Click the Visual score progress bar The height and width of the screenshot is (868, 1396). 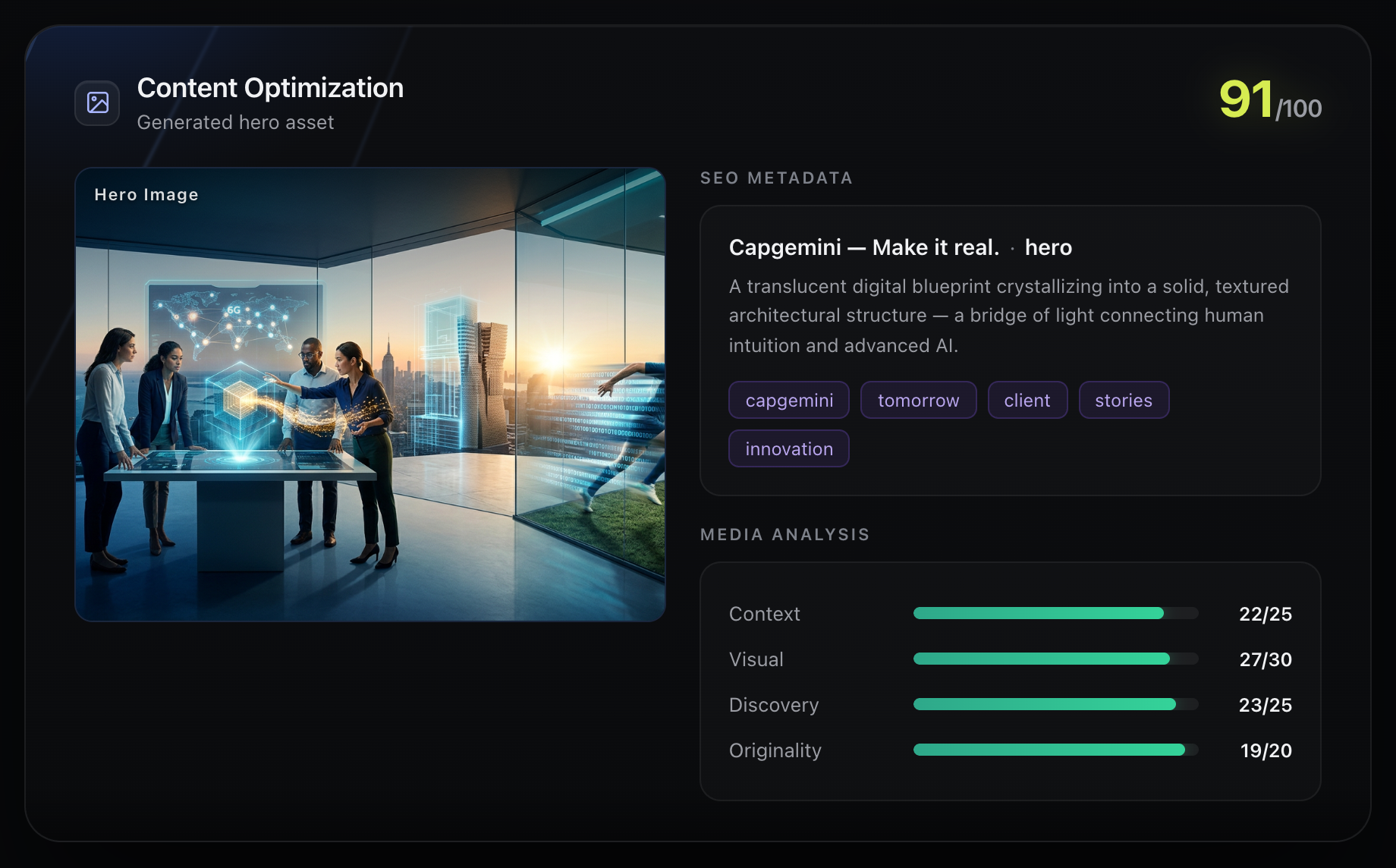(x=1055, y=659)
